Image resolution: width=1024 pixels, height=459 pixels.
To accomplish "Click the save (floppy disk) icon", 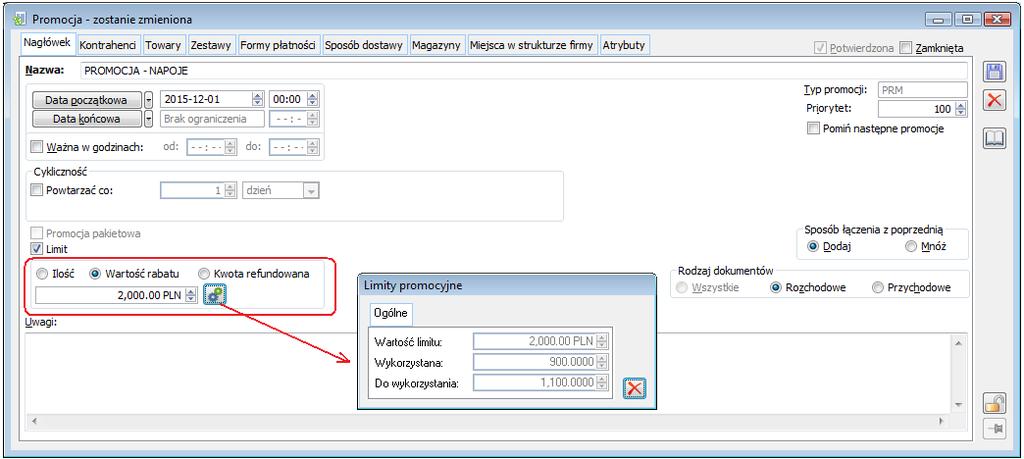I will (x=994, y=72).
